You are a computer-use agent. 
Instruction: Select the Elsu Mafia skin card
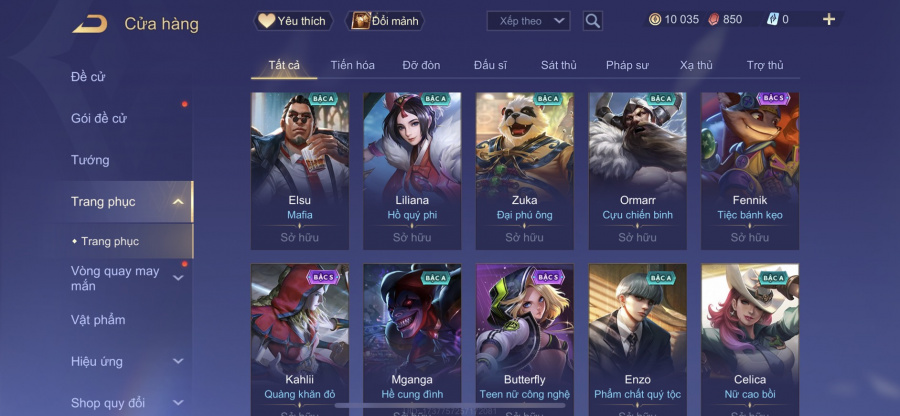tap(300, 171)
